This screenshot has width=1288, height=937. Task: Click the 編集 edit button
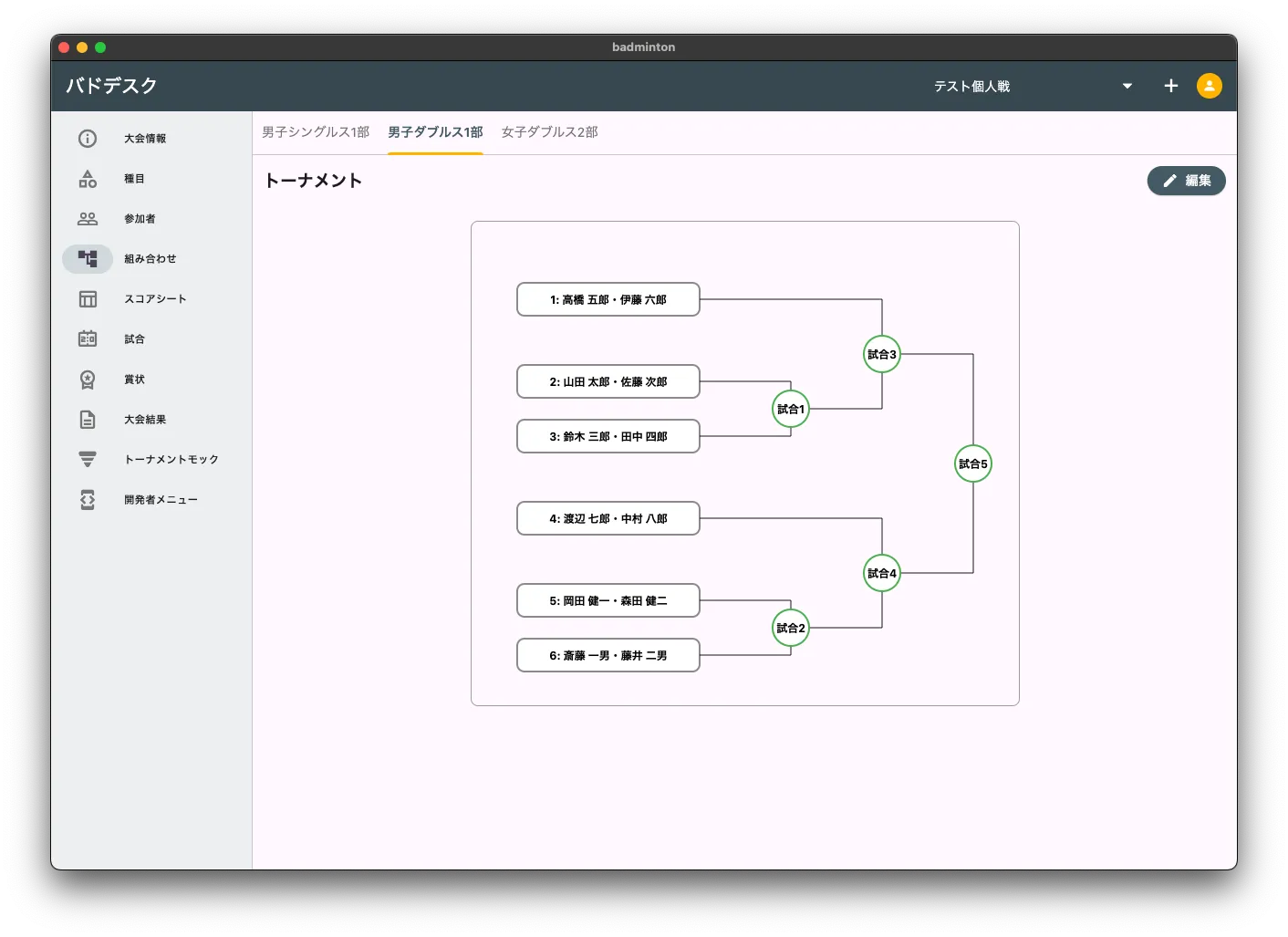[1186, 181]
